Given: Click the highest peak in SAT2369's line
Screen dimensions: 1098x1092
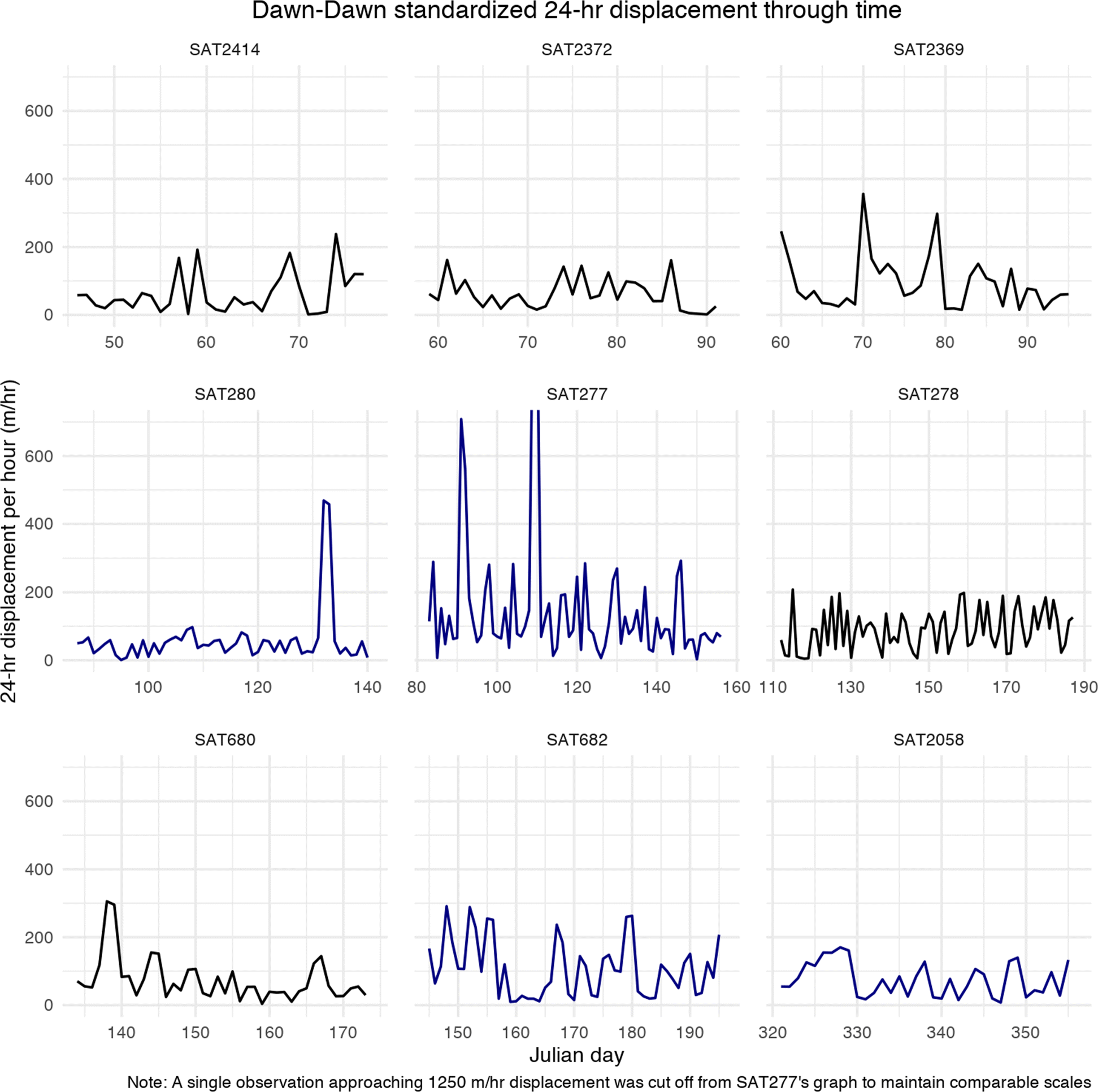Looking at the screenshot, I should pos(863,194).
